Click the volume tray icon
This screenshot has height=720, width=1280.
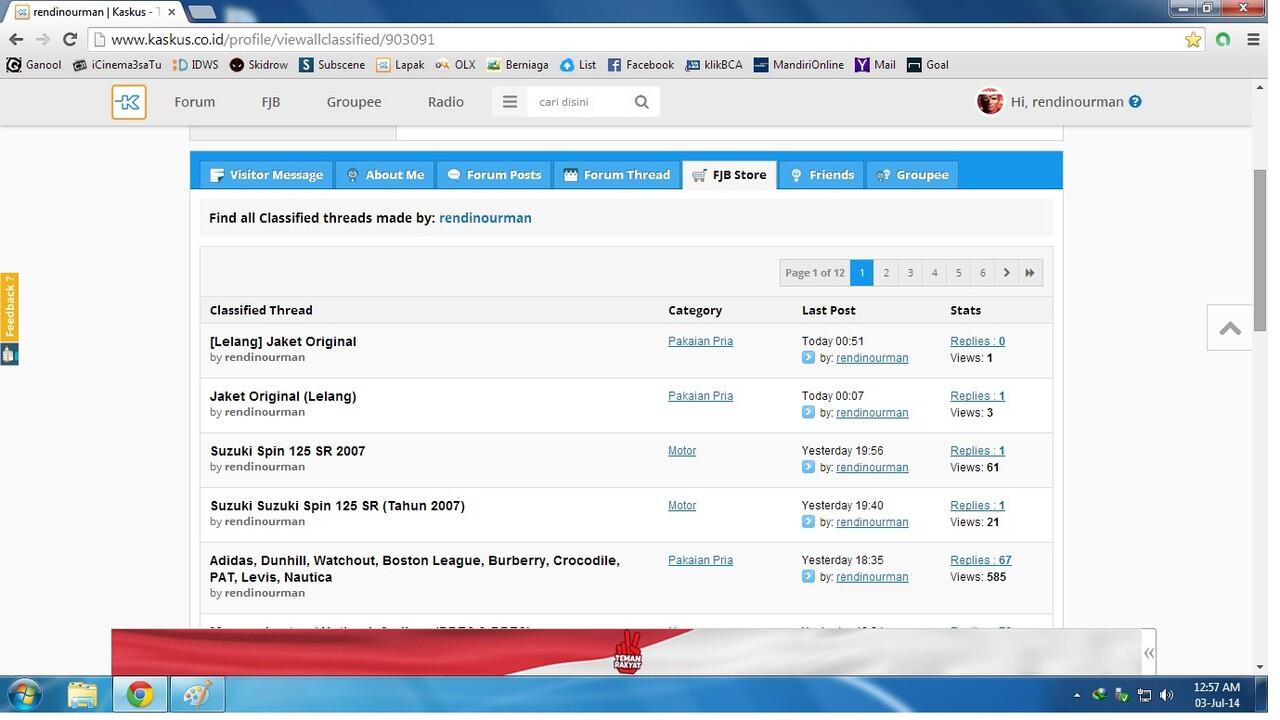point(1166,695)
